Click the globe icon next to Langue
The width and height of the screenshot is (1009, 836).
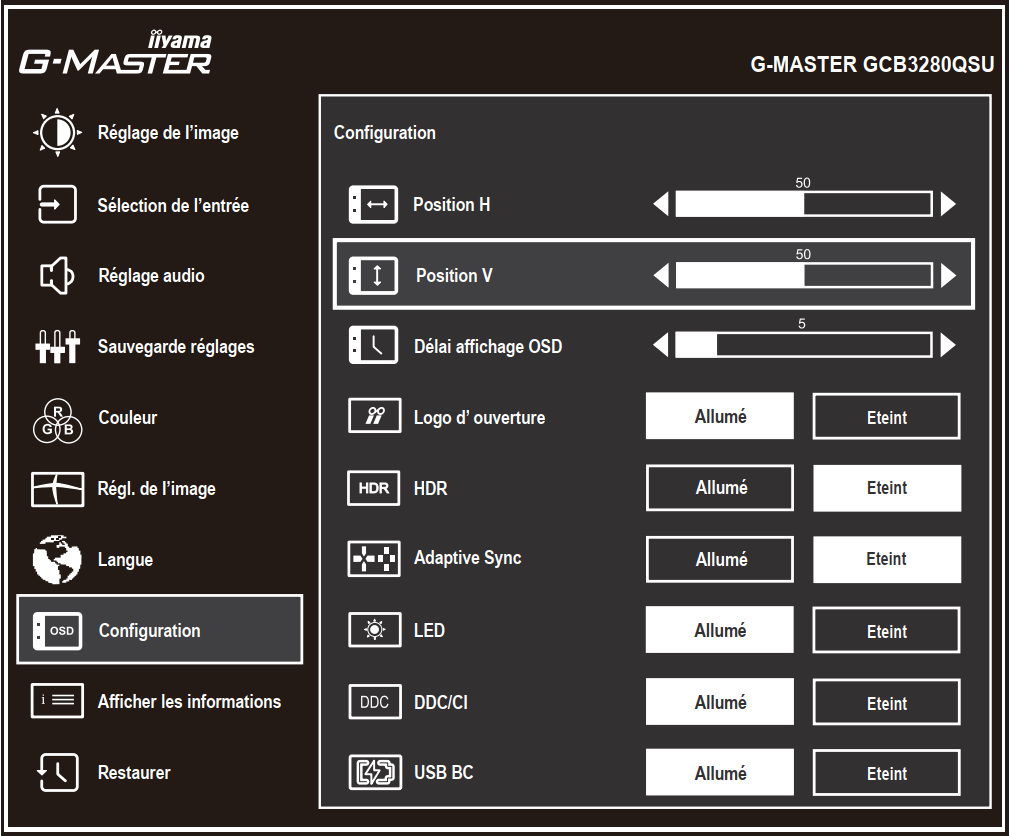tap(56, 560)
